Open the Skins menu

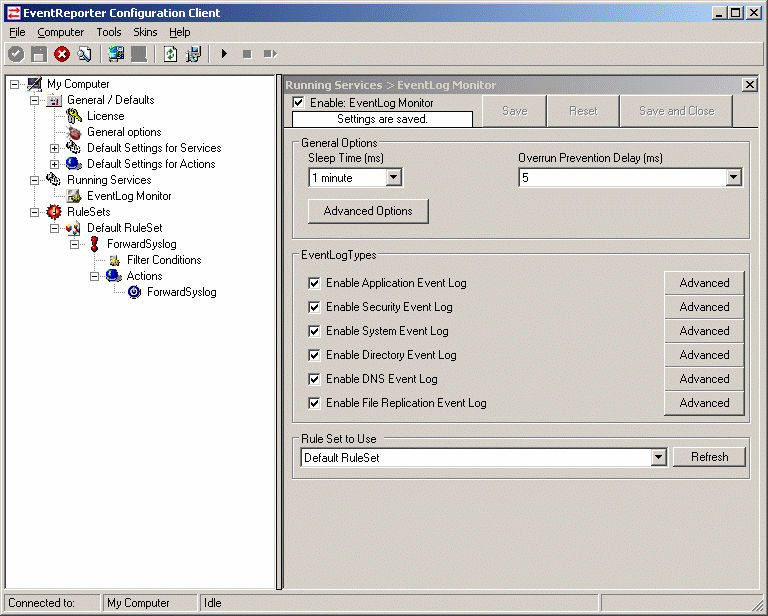pos(145,32)
